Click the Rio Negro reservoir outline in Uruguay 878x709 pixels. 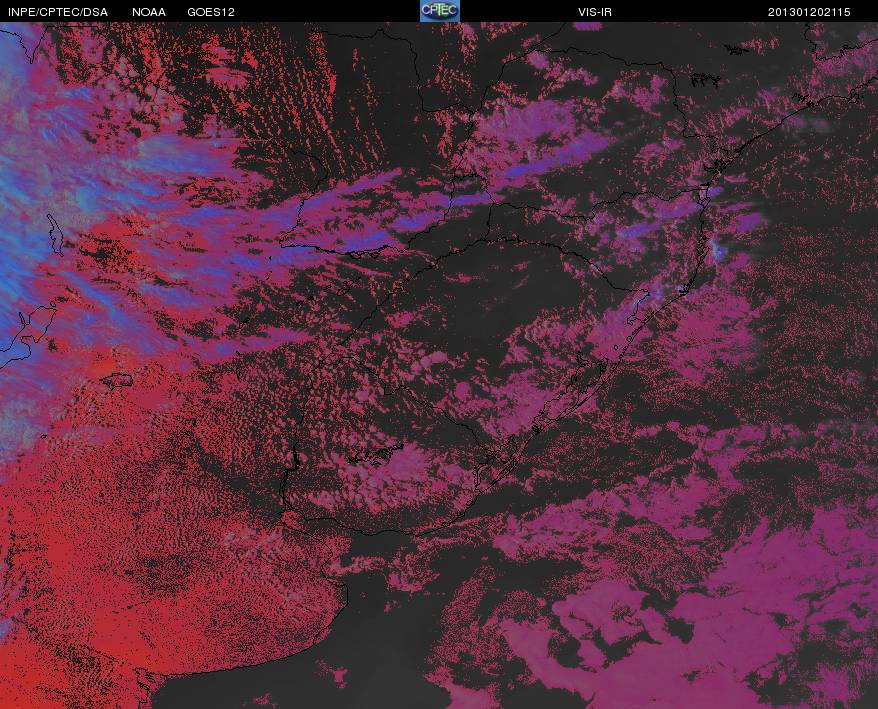pos(376,455)
